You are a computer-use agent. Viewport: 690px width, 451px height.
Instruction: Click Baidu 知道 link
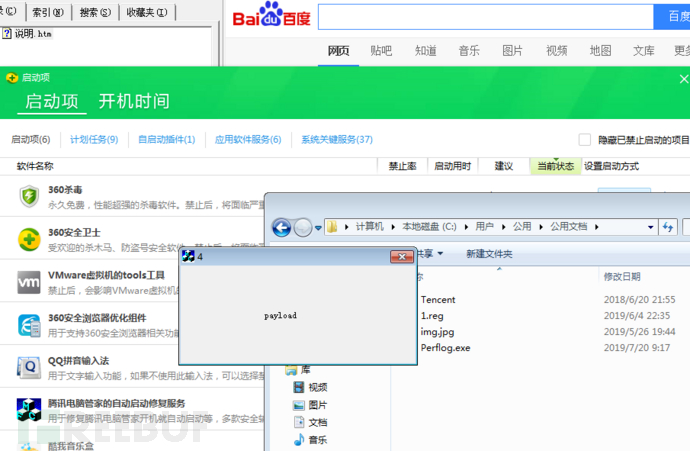click(x=426, y=51)
